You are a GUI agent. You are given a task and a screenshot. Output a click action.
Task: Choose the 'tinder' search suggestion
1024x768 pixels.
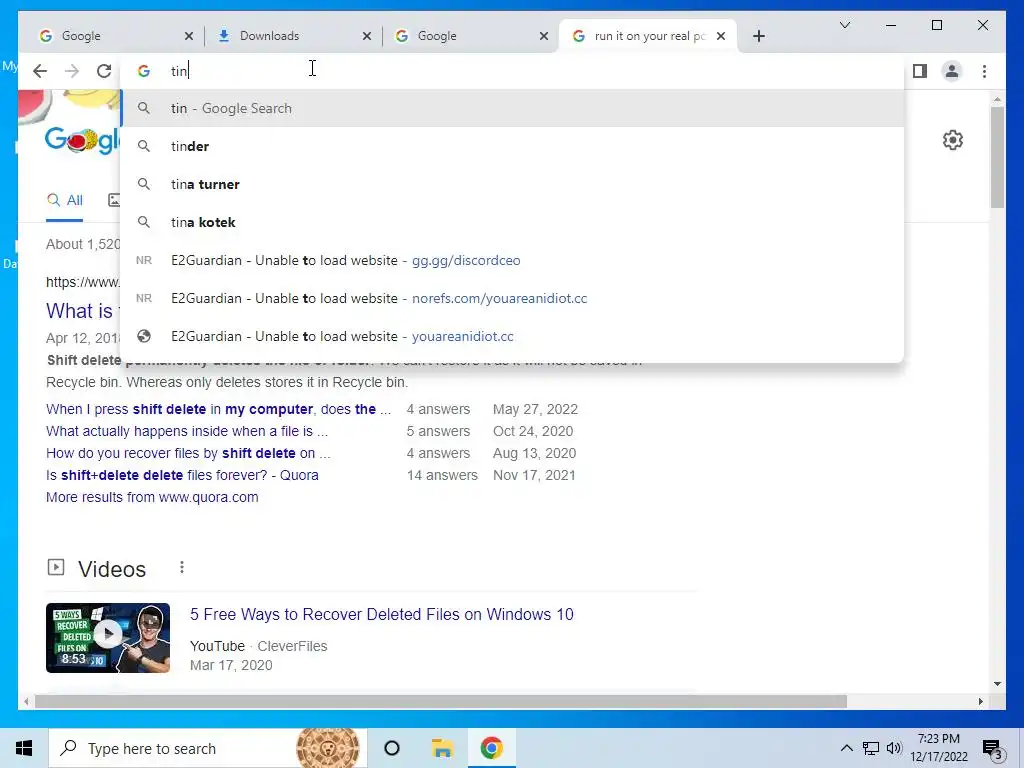(x=513, y=146)
